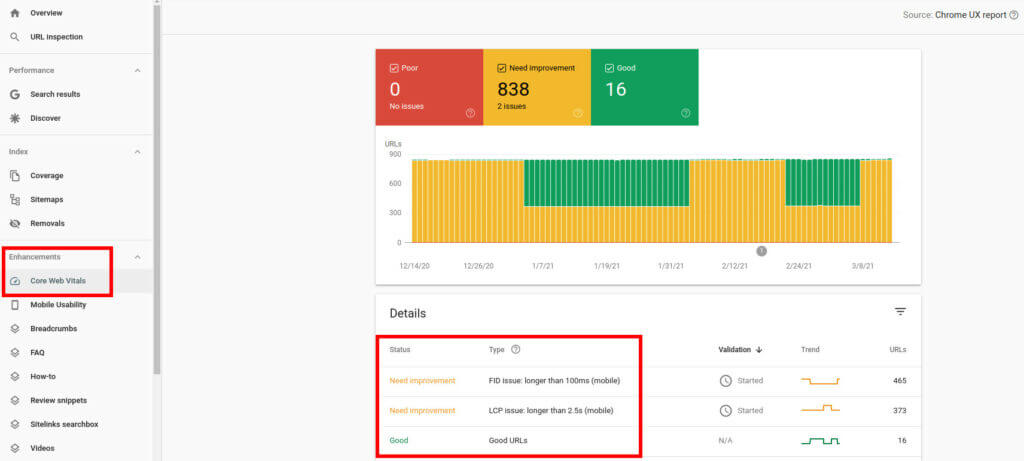Image resolution: width=1024 pixels, height=461 pixels.
Task: Click the sidebar vertical scrollbar
Action: pos(157,189)
